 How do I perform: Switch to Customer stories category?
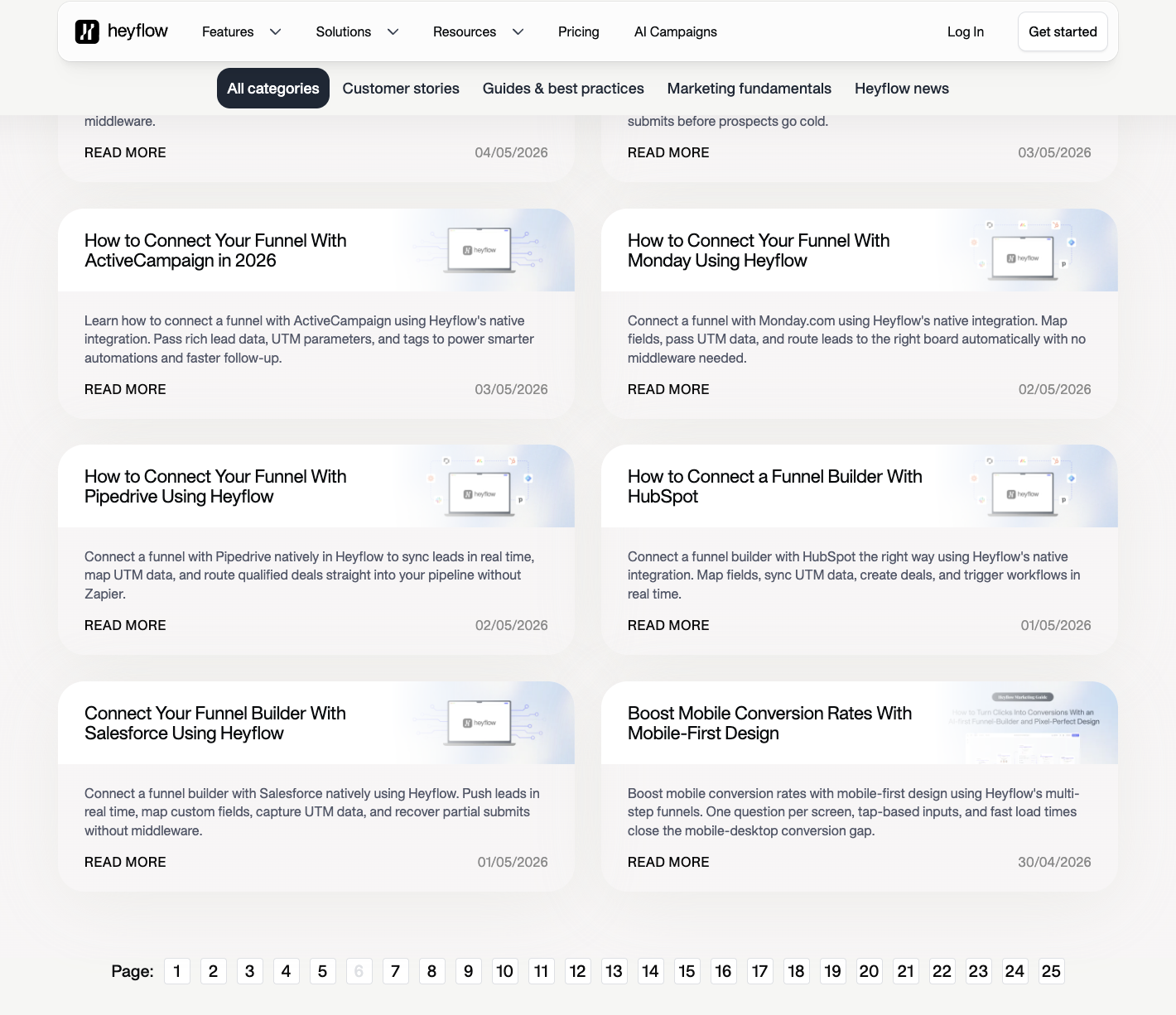coord(401,89)
